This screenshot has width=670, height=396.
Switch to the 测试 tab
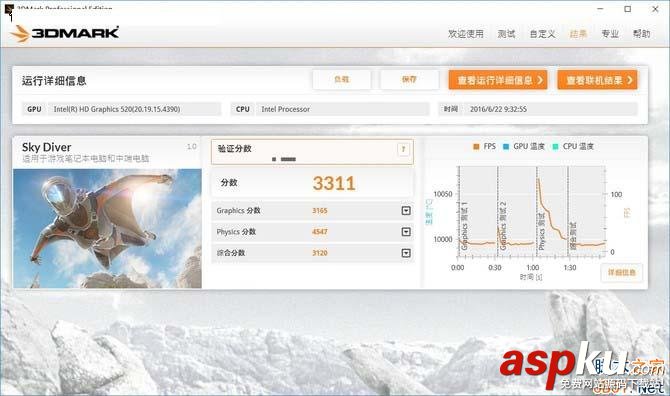coord(506,34)
